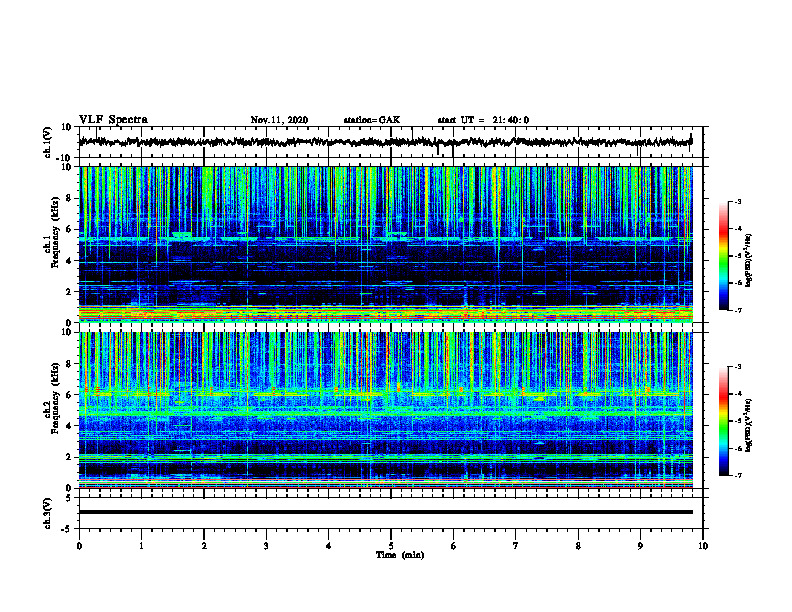Select the date 'Nov.11, 2020' label
Image resolution: width=792 pixels, height=612 pixels.
(279, 120)
